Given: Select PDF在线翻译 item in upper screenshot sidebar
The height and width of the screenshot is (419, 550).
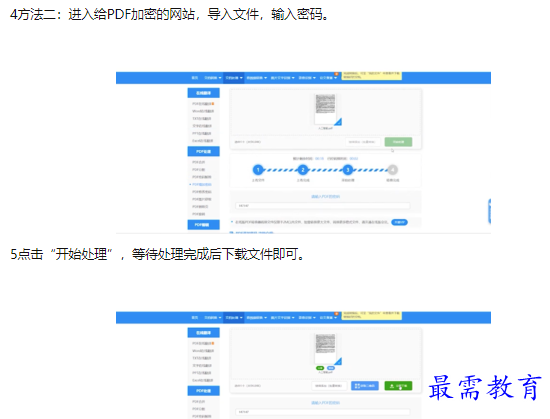Looking at the screenshot, I should [x=203, y=104].
